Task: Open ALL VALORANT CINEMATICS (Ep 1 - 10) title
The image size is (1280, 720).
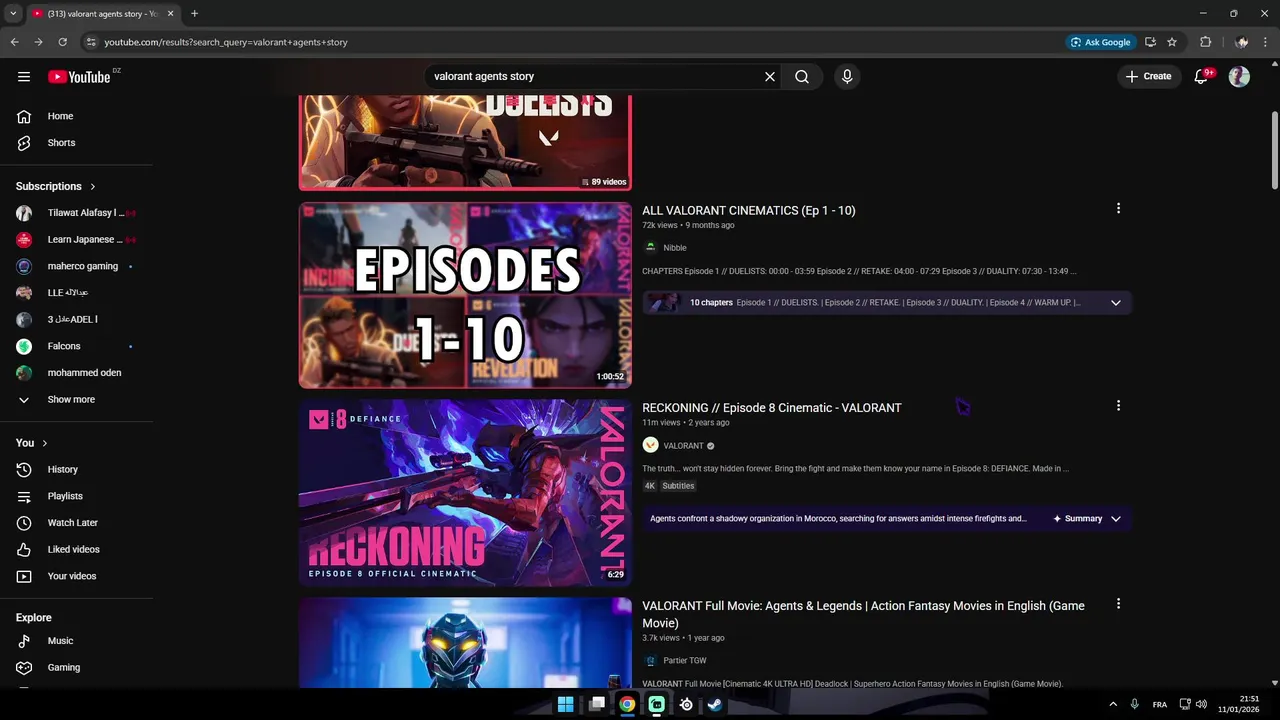Action: click(748, 210)
